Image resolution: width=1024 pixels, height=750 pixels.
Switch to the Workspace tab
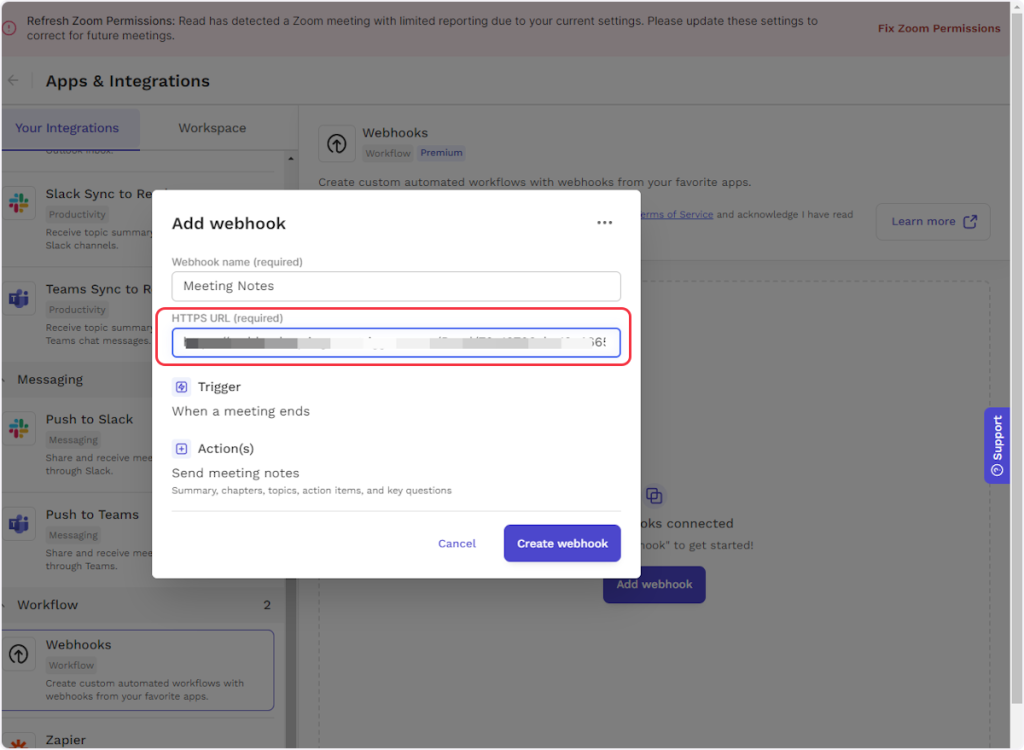click(212, 128)
